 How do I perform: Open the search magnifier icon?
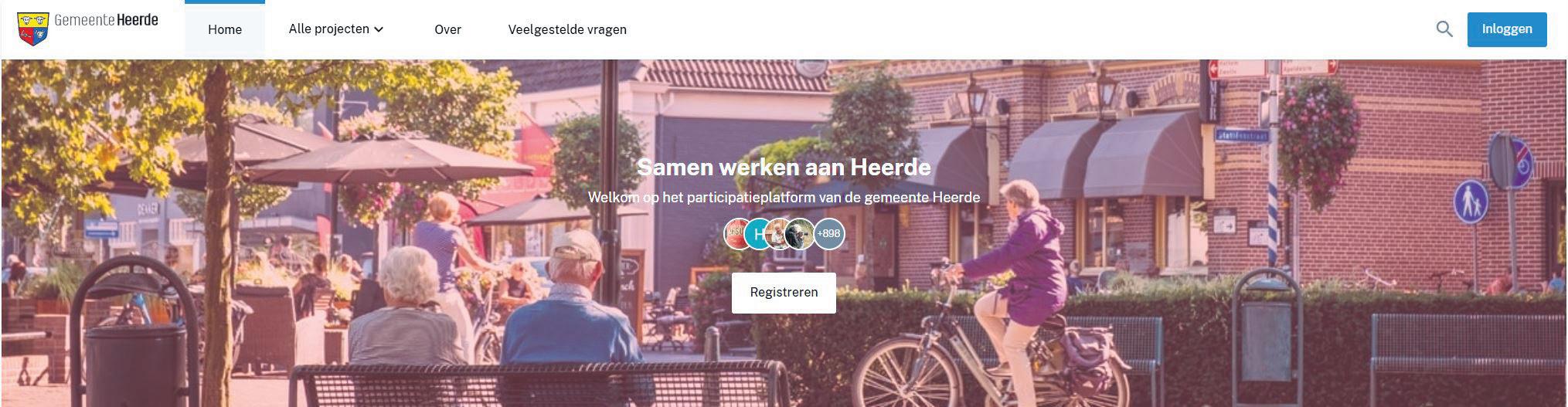[1444, 29]
